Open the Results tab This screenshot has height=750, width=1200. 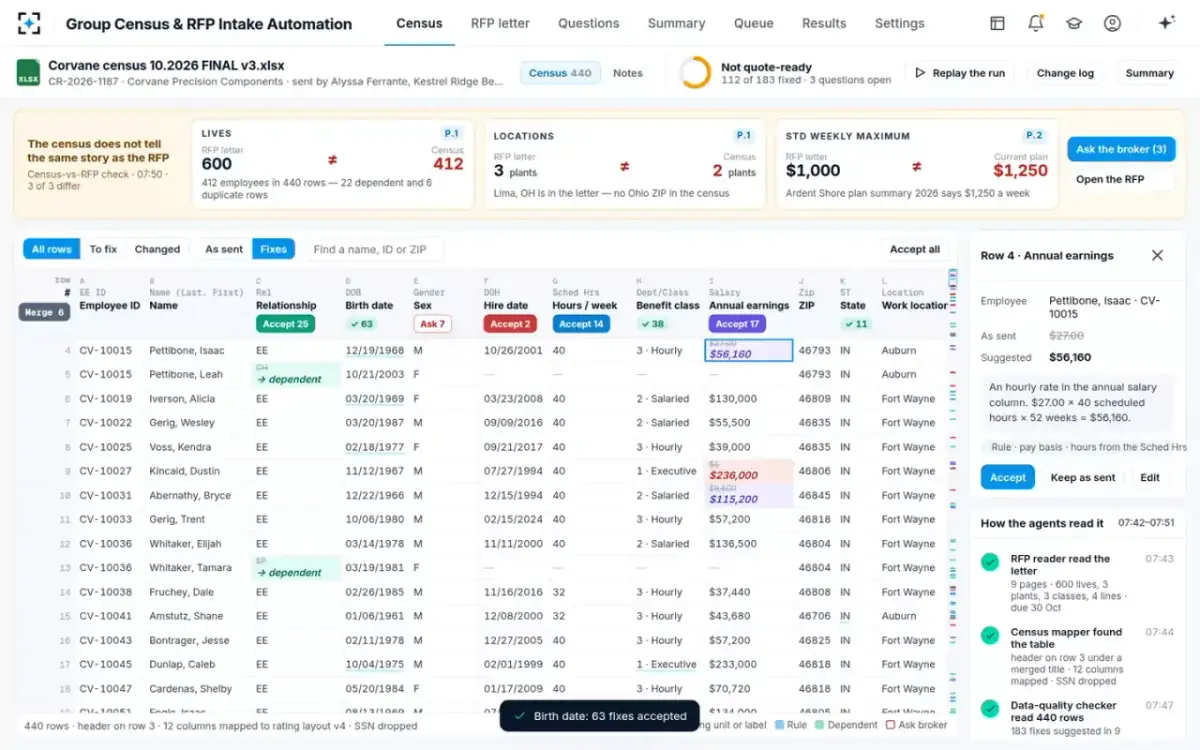coord(824,23)
